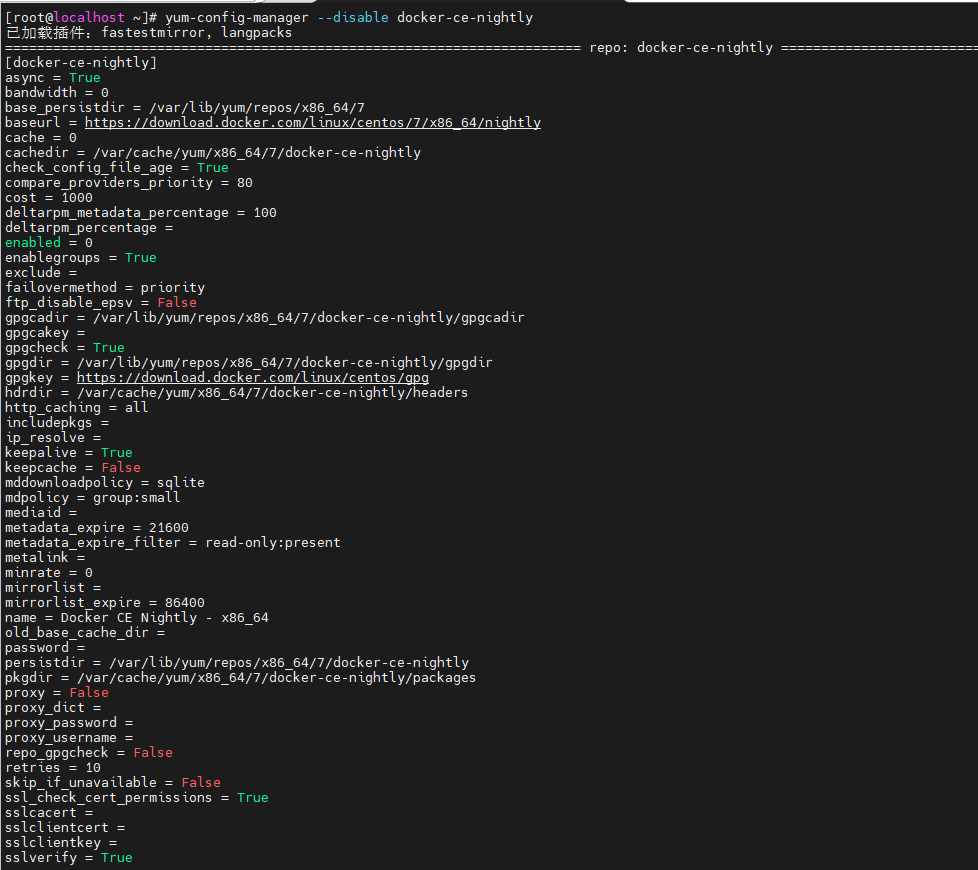Select "failovermethod = priority" line
This screenshot has width=978, height=870.
pos(105,288)
